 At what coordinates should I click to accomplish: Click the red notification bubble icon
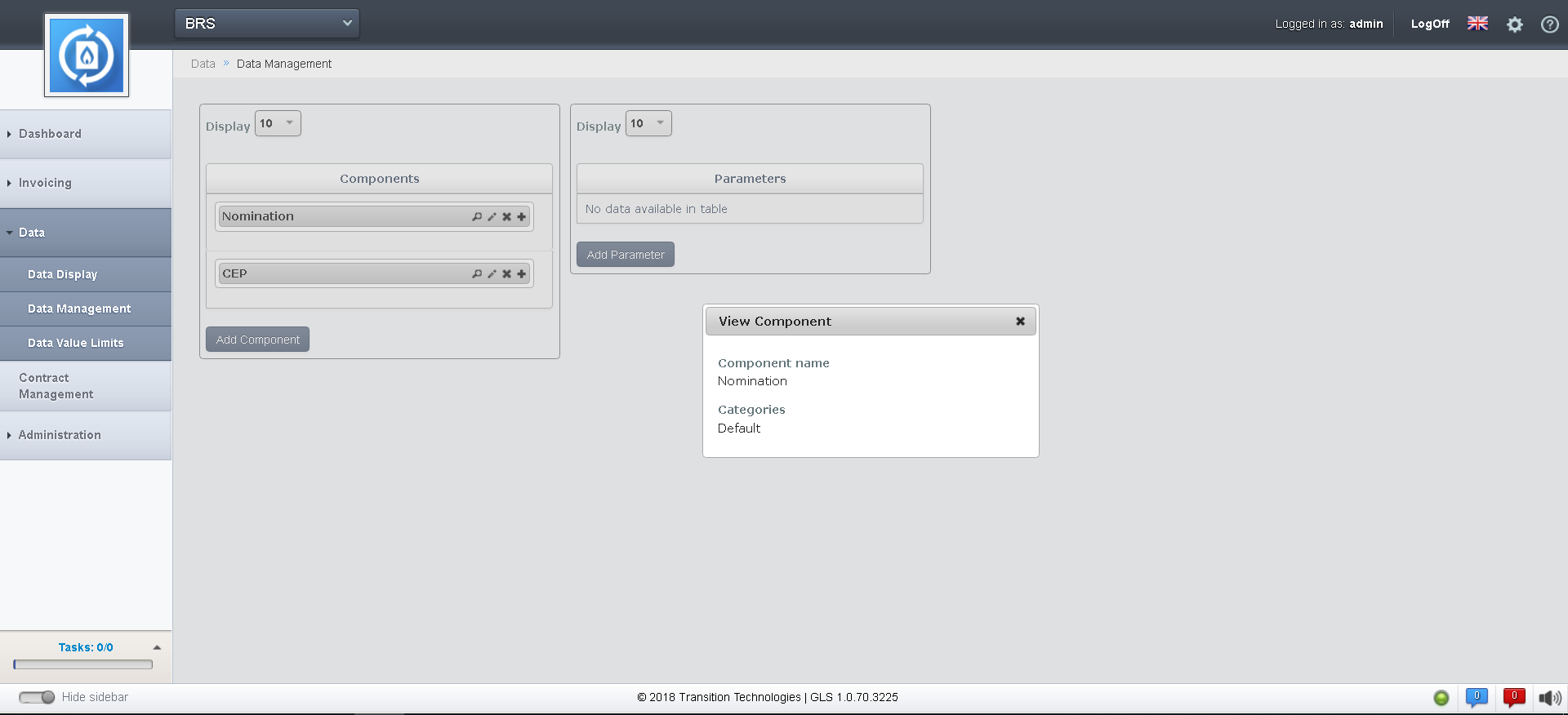point(1513,697)
